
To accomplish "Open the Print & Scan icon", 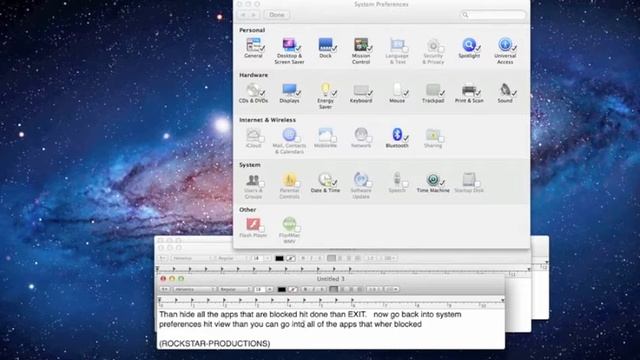I will (469, 89).
